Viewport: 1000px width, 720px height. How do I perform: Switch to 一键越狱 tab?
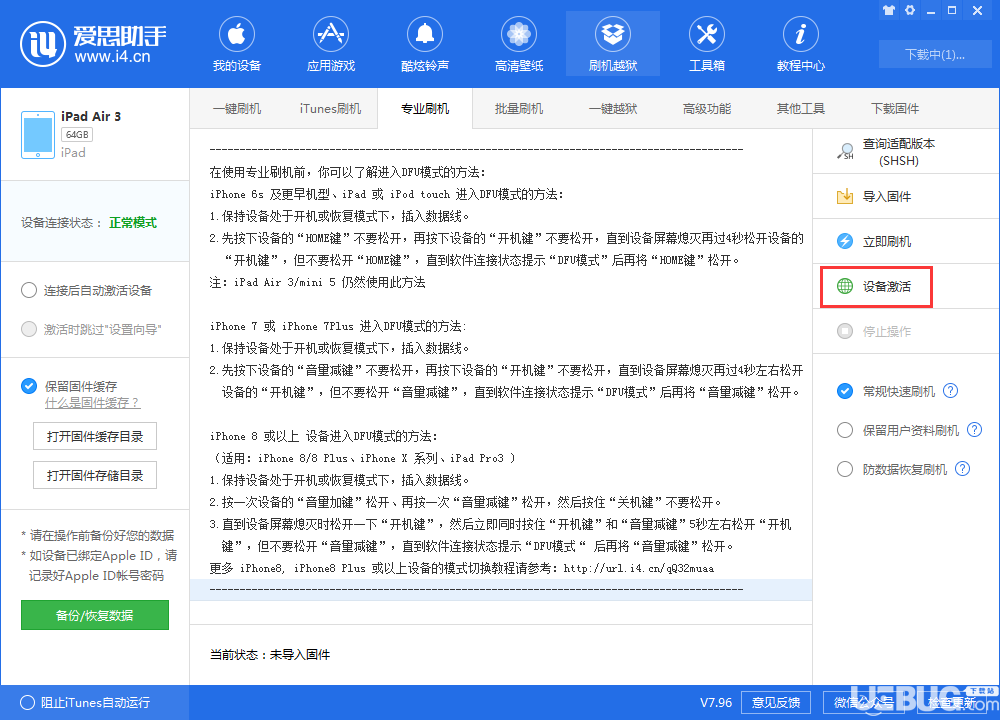[613, 108]
